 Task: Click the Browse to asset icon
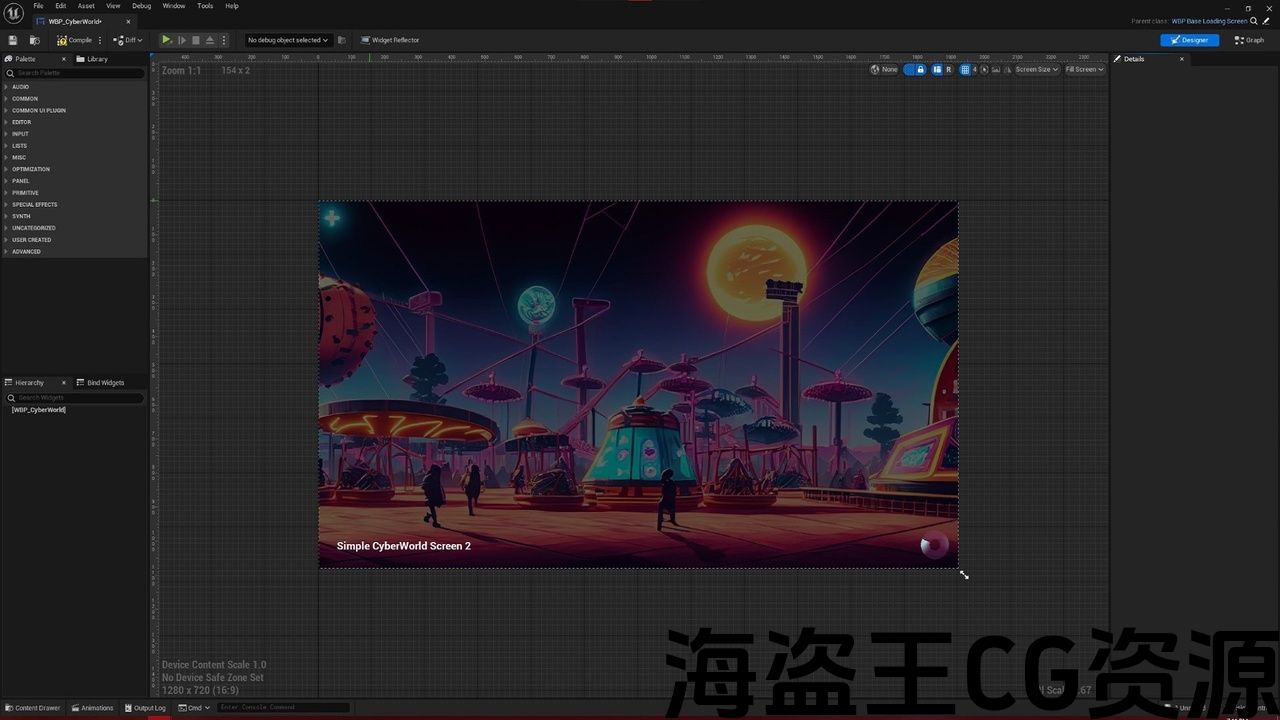(35, 40)
